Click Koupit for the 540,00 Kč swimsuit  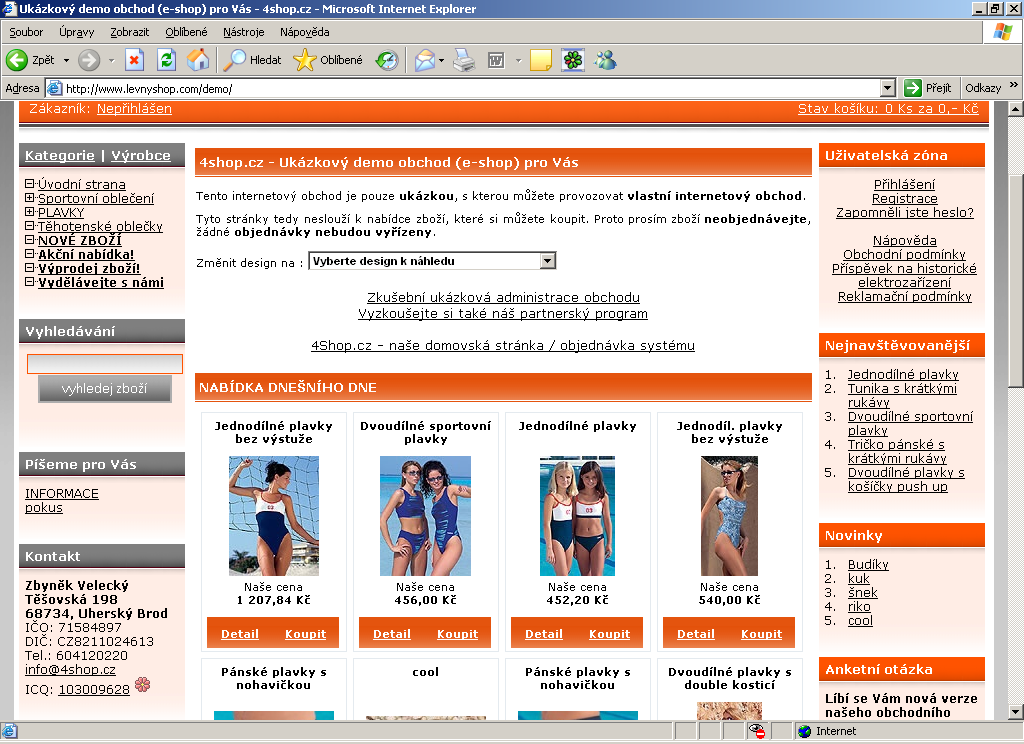(761, 634)
